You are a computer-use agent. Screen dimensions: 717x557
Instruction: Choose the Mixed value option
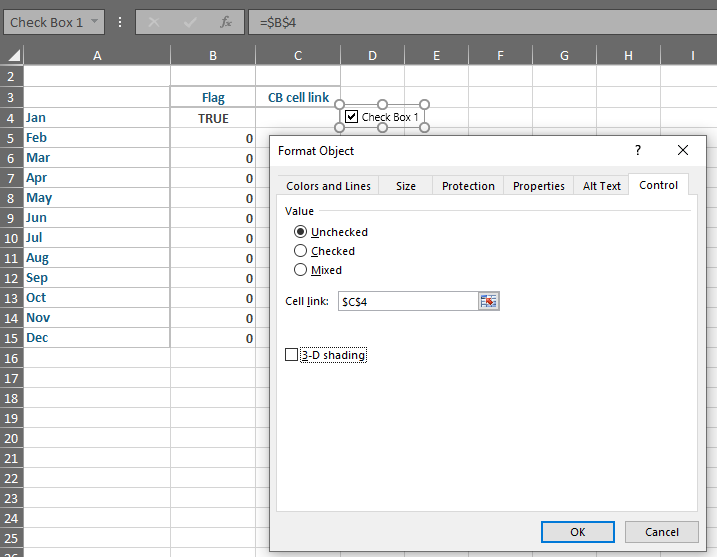[x=301, y=270]
